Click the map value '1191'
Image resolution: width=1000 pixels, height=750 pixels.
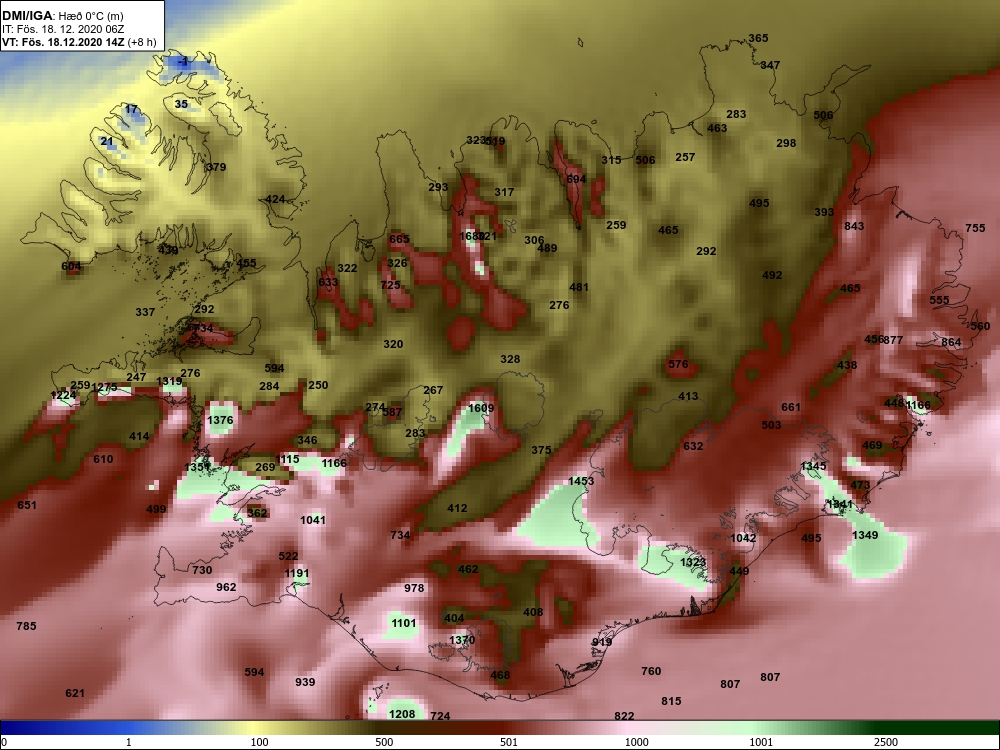click(297, 573)
